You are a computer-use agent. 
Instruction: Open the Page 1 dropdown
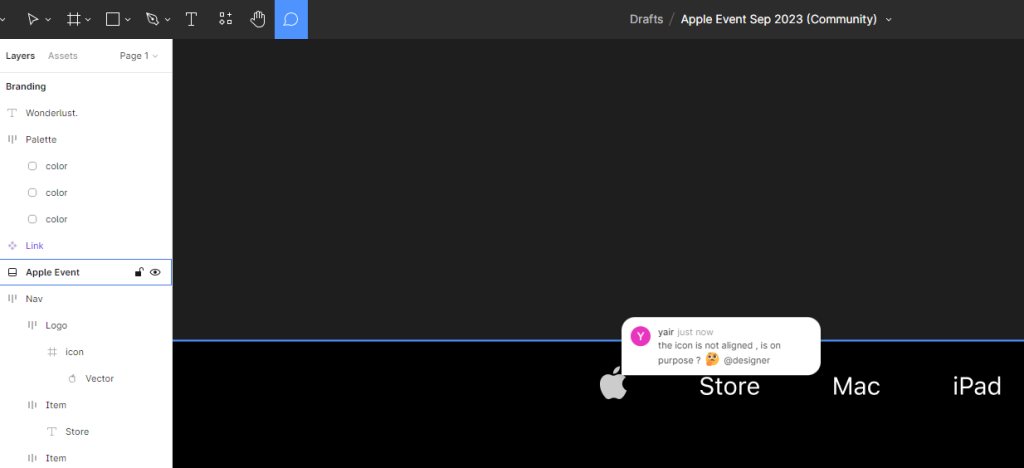tap(138, 56)
